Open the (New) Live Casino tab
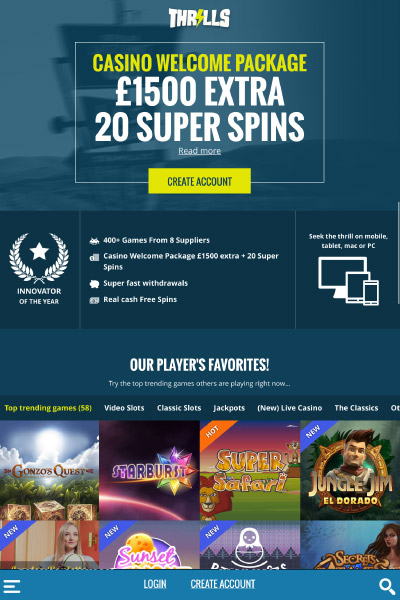The width and height of the screenshot is (400, 600). [x=289, y=408]
